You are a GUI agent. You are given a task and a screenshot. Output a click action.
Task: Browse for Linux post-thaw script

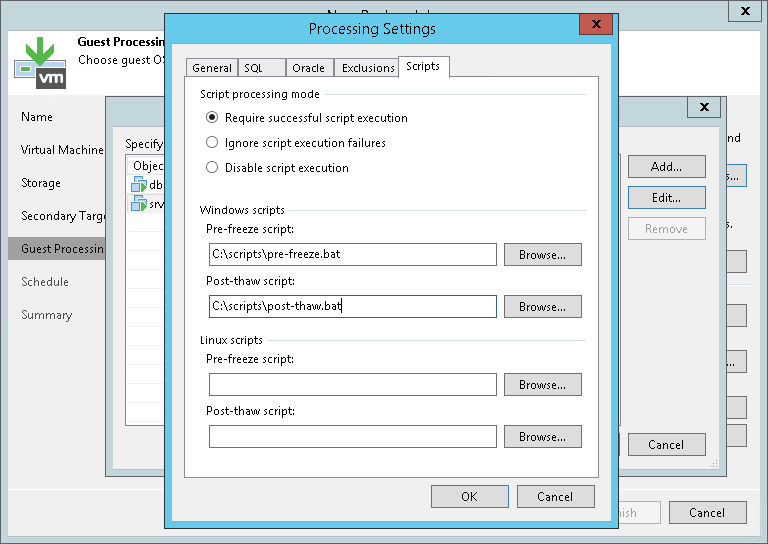coord(542,437)
